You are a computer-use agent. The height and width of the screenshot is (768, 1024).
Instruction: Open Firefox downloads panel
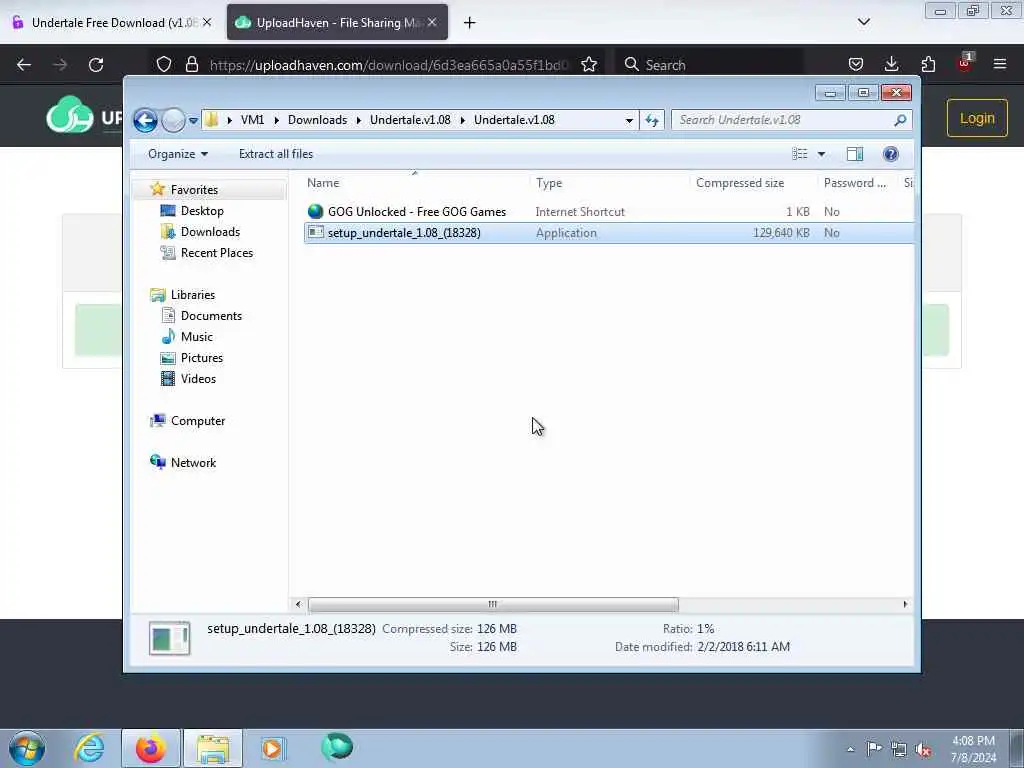891,65
